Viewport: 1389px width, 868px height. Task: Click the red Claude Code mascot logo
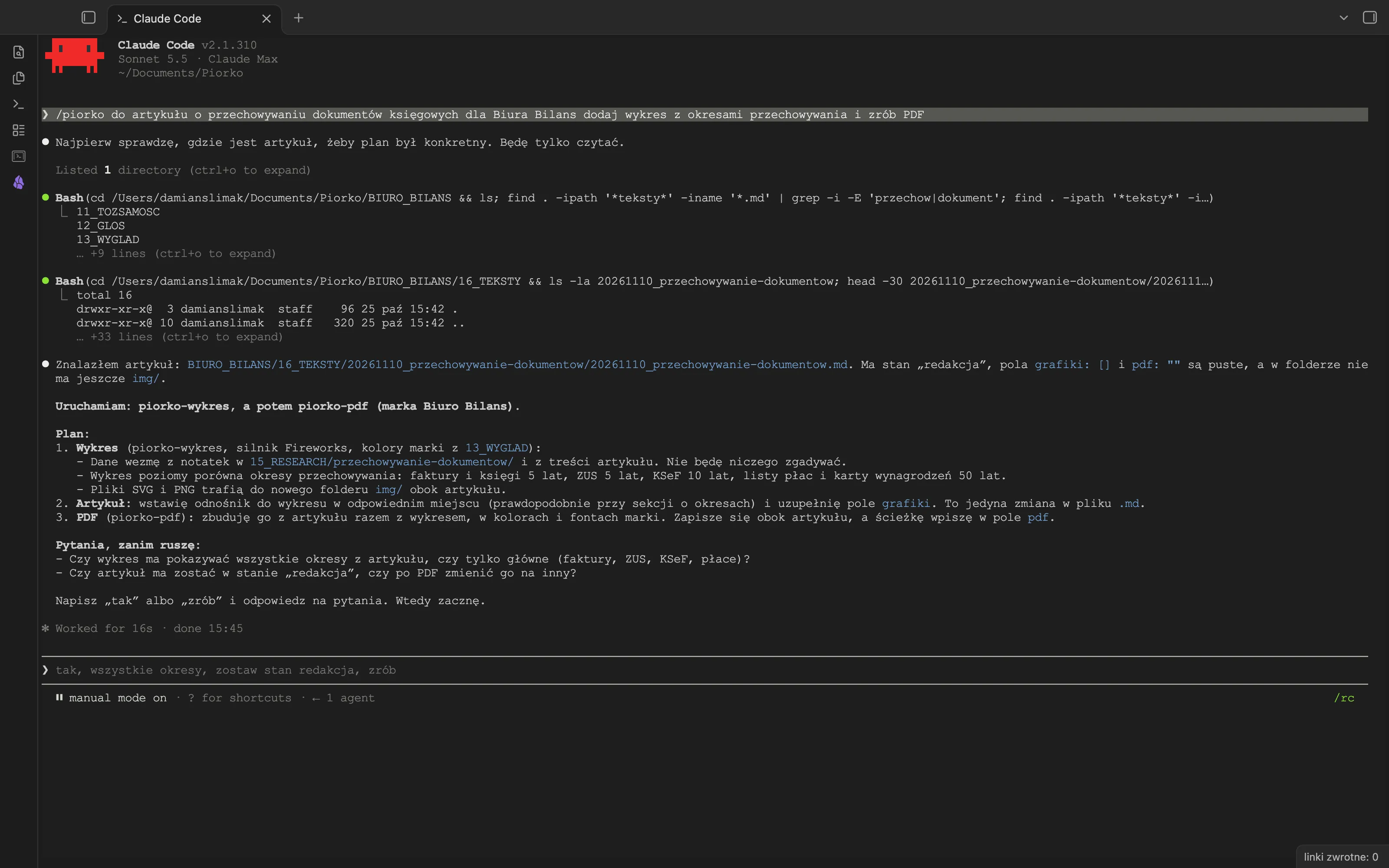[75, 55]
